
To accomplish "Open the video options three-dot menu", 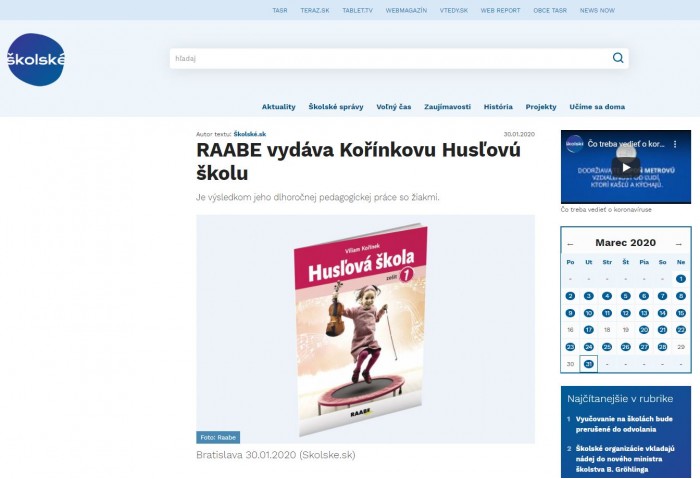I will tap(675, 144).
